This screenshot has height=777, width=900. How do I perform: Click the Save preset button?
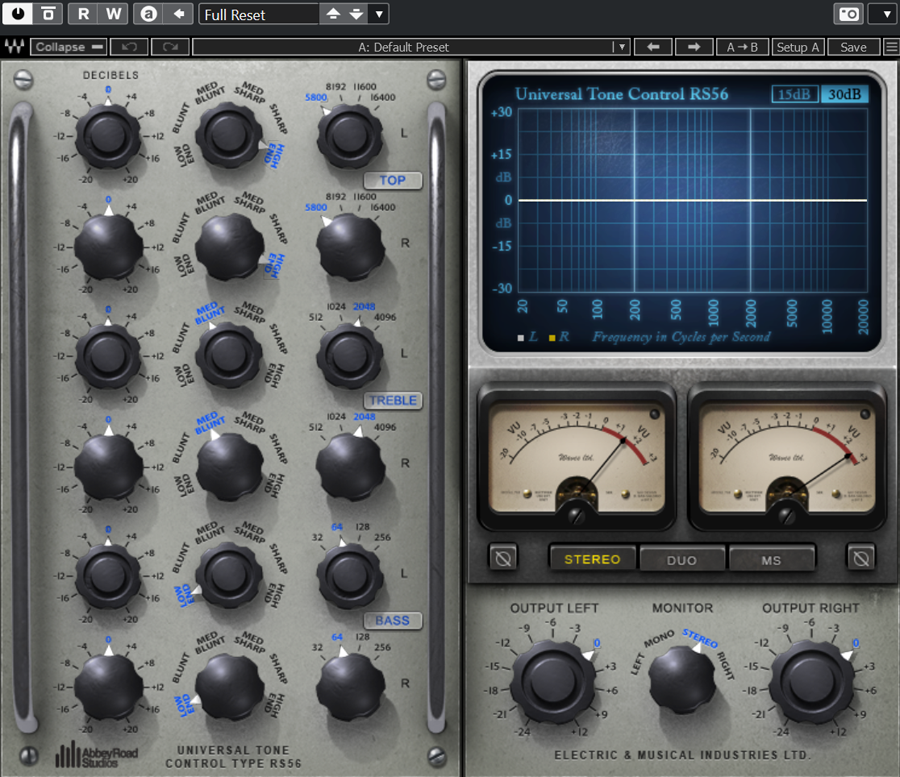click(854, 47)
